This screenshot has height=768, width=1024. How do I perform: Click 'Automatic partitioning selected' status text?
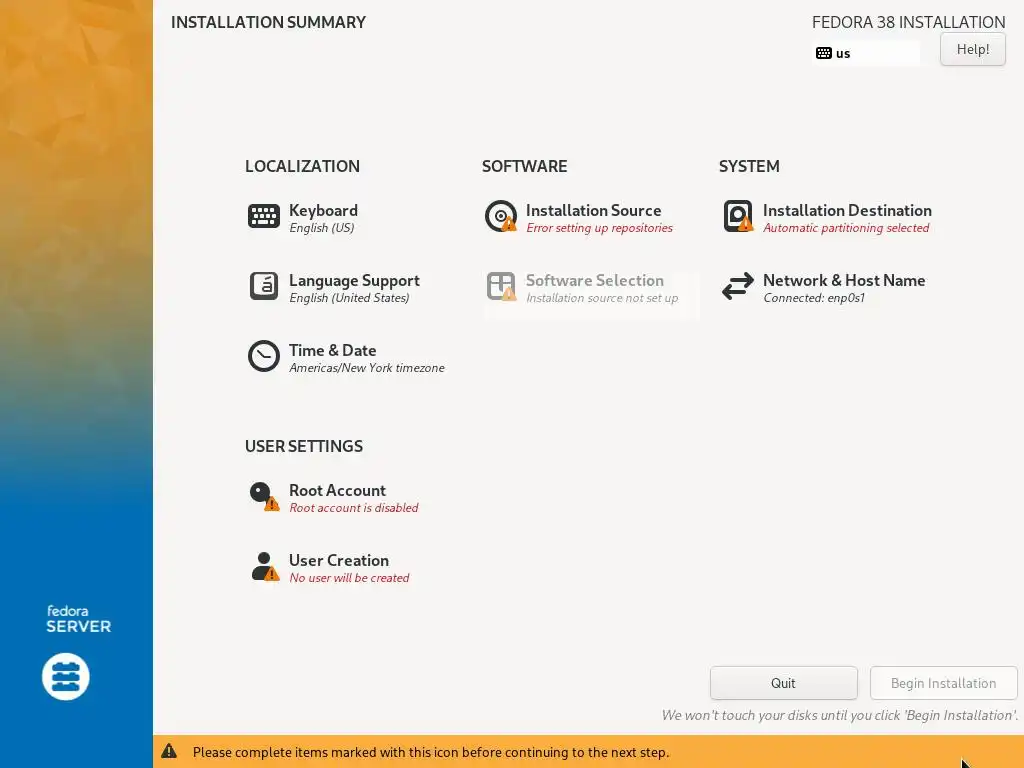(846, 228)
